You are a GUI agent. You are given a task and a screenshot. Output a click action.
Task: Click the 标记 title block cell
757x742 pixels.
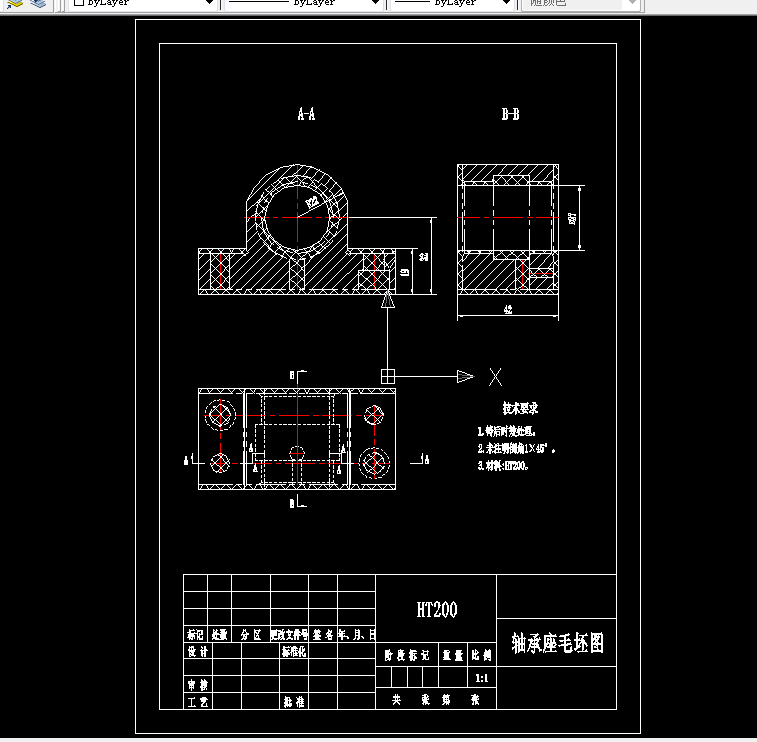(195, 634)
